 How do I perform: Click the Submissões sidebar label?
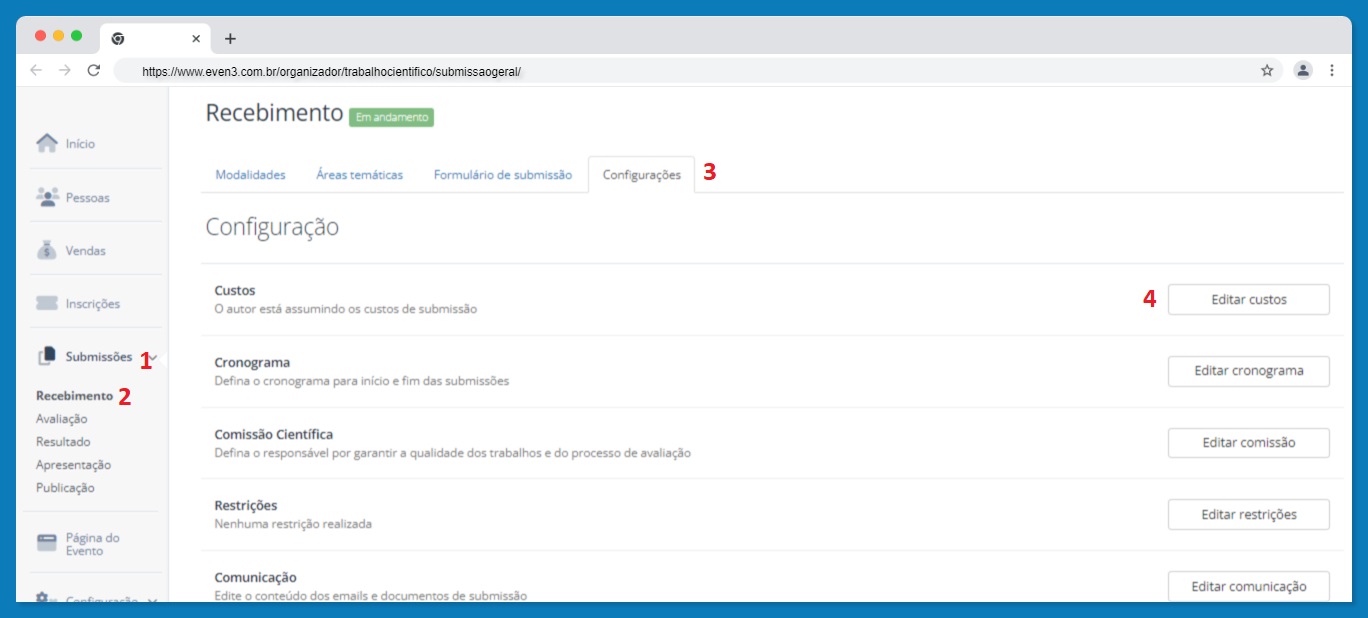point(98,357)
